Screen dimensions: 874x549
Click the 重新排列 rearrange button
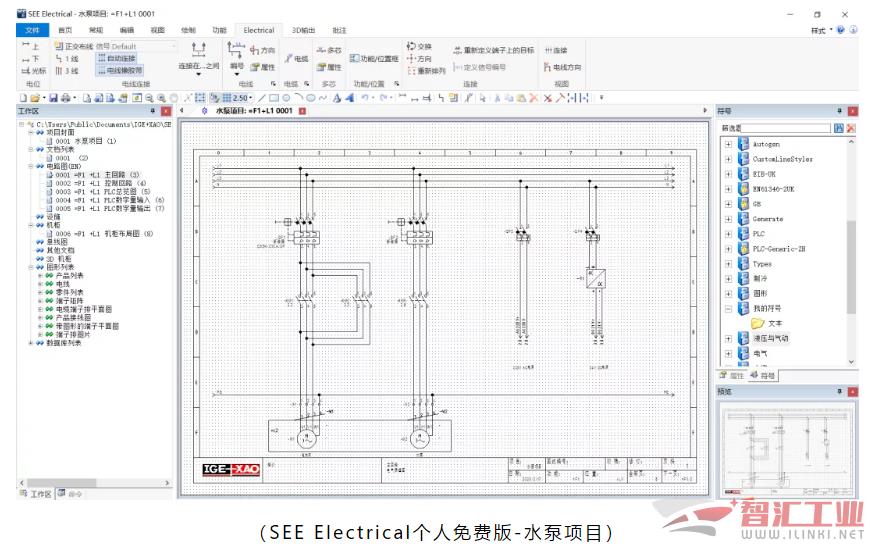pos(426,71)
